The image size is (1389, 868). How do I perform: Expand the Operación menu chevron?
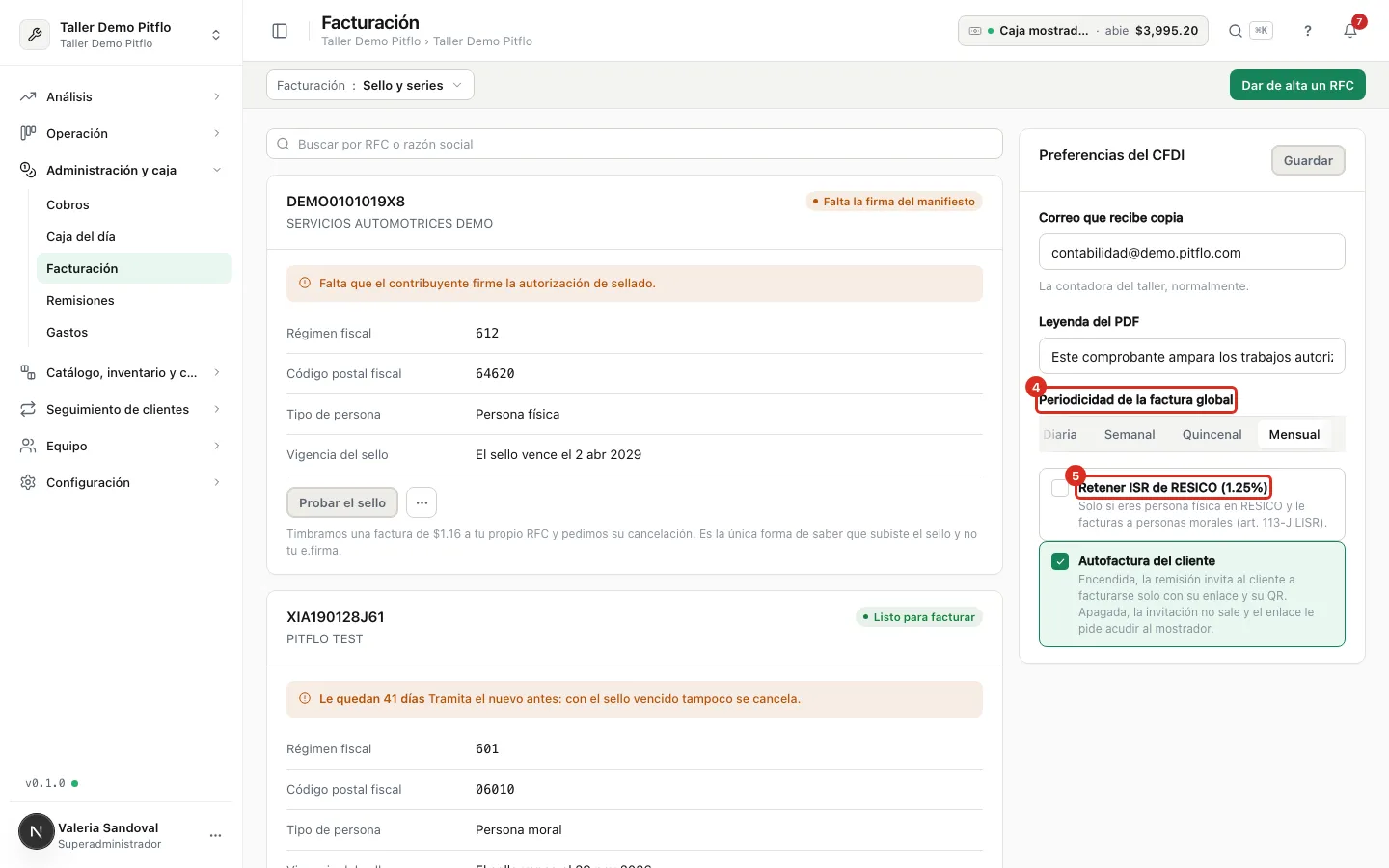tap(217, 133)
